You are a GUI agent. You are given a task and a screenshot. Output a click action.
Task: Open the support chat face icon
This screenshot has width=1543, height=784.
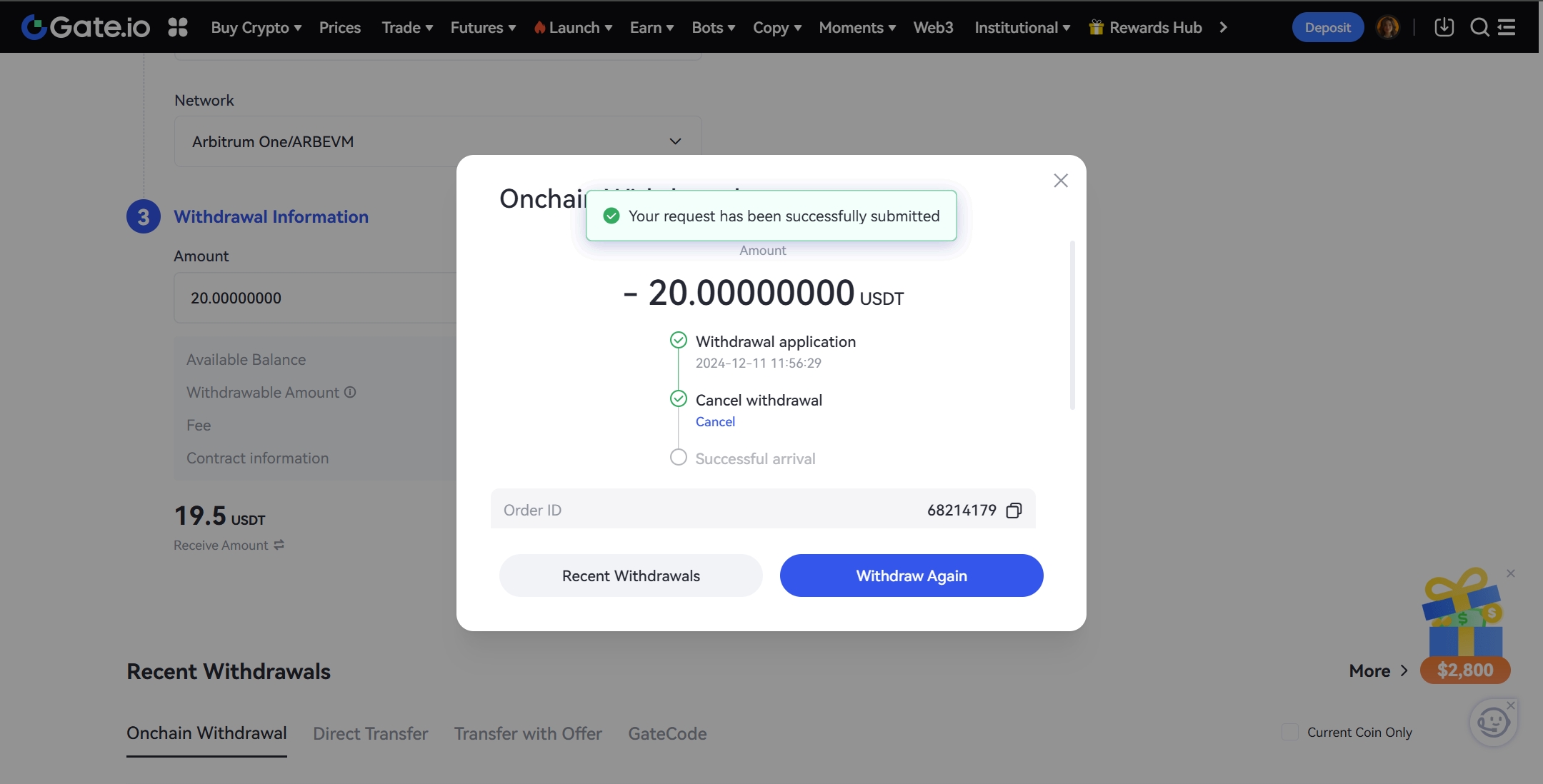(1493, 723)
